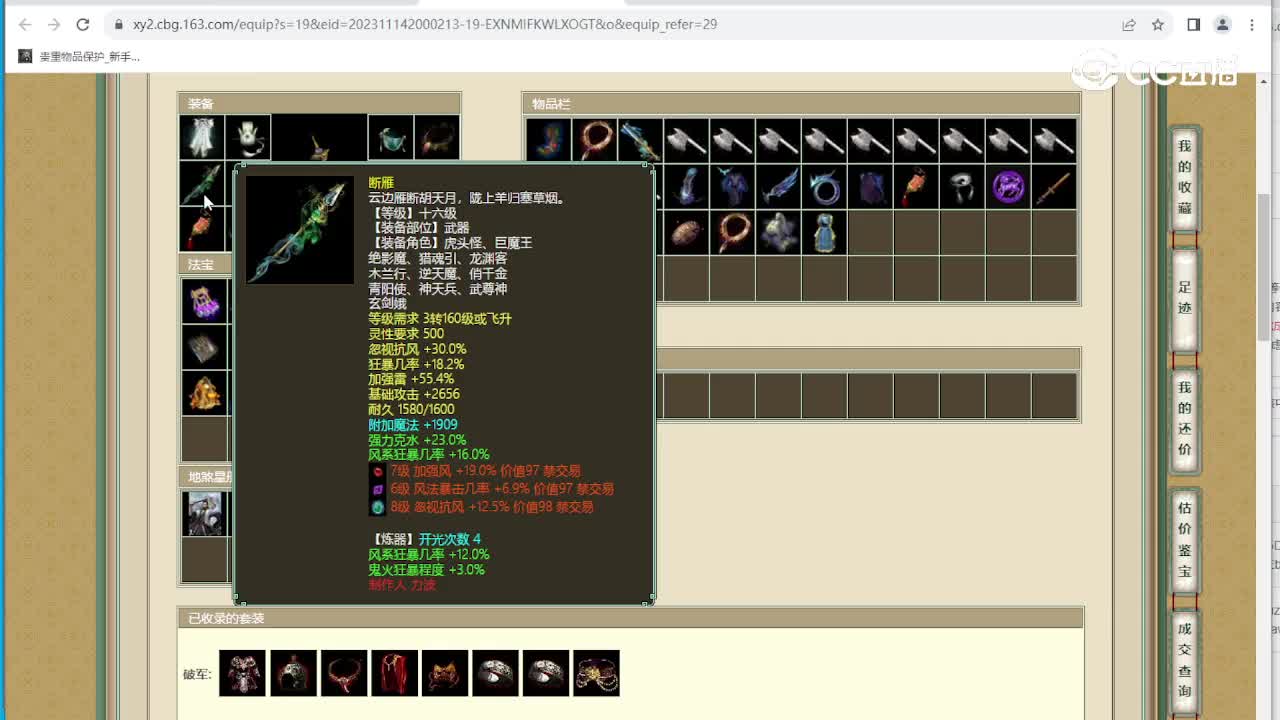Select flame ring beside the colorful boot

click(x=595, y=140)
